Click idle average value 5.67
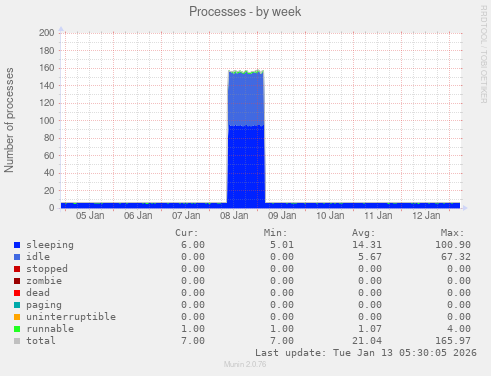The image size is (491, 376). pyautogui.click(x=370, y=257)
